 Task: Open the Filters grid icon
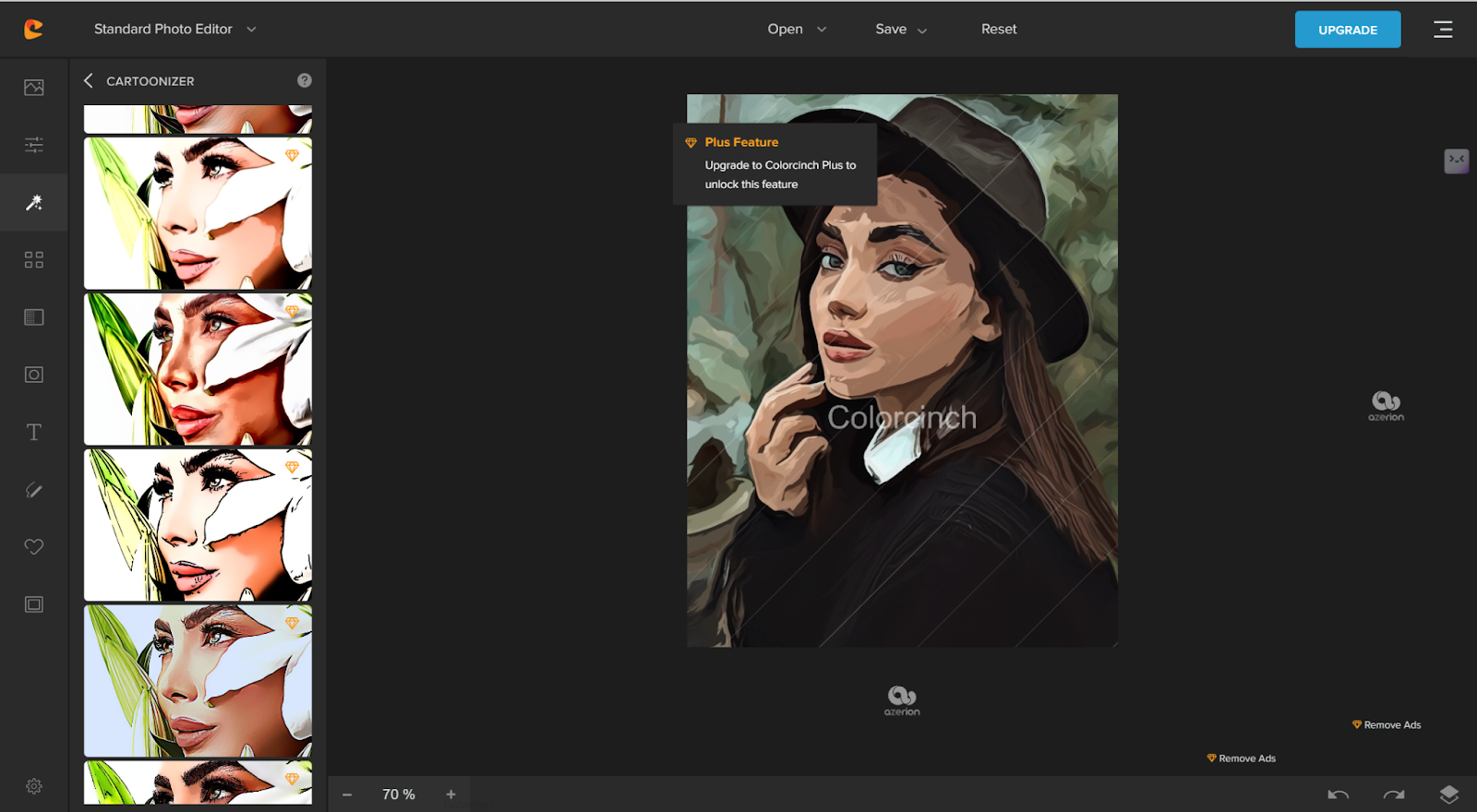(x=34, y=260)
